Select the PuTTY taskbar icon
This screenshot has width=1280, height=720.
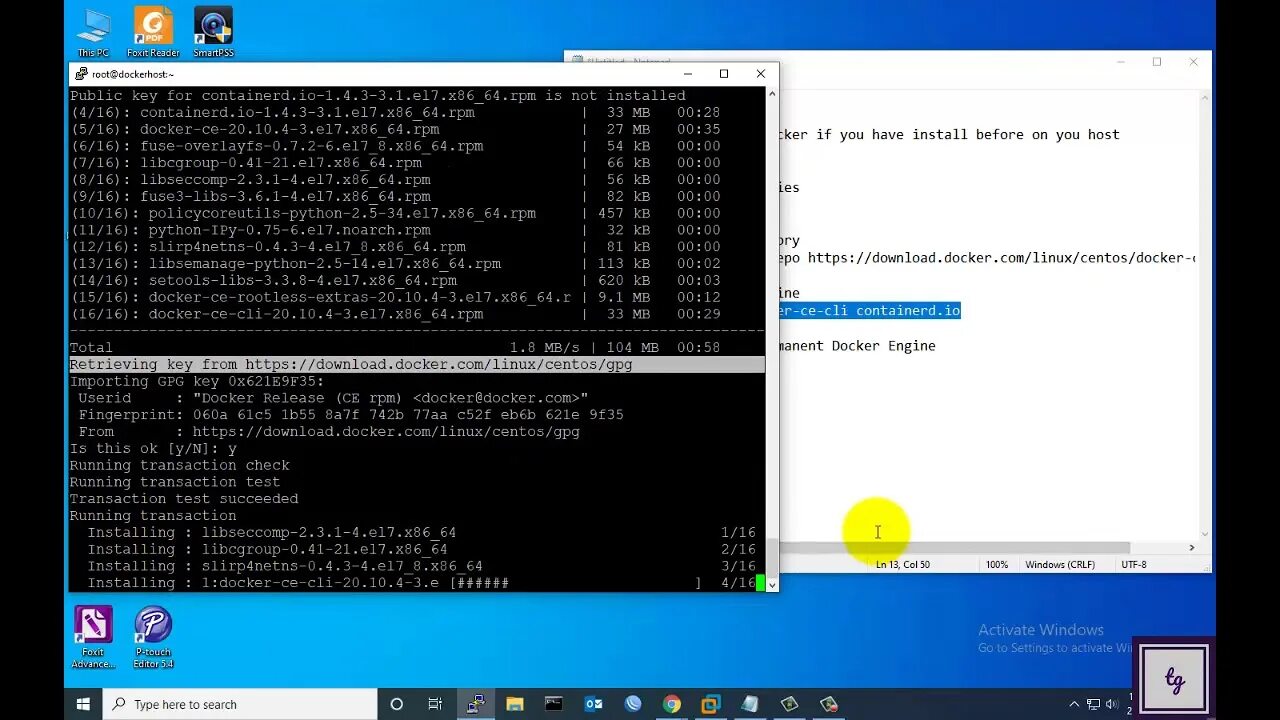click(475, 704)
